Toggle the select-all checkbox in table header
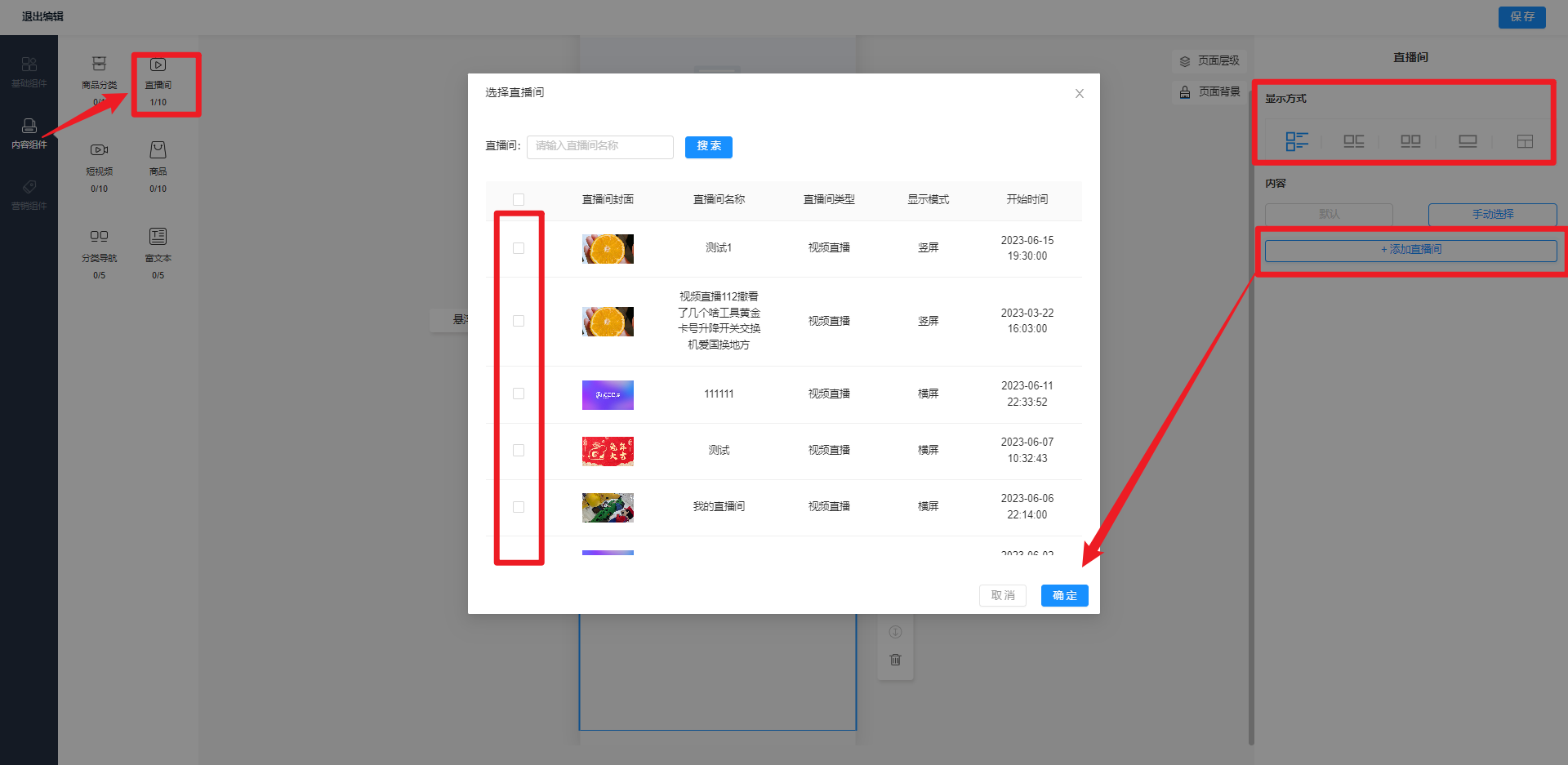Image resolution: width=1568 pixels, height=765 pixels. (519, 199)
